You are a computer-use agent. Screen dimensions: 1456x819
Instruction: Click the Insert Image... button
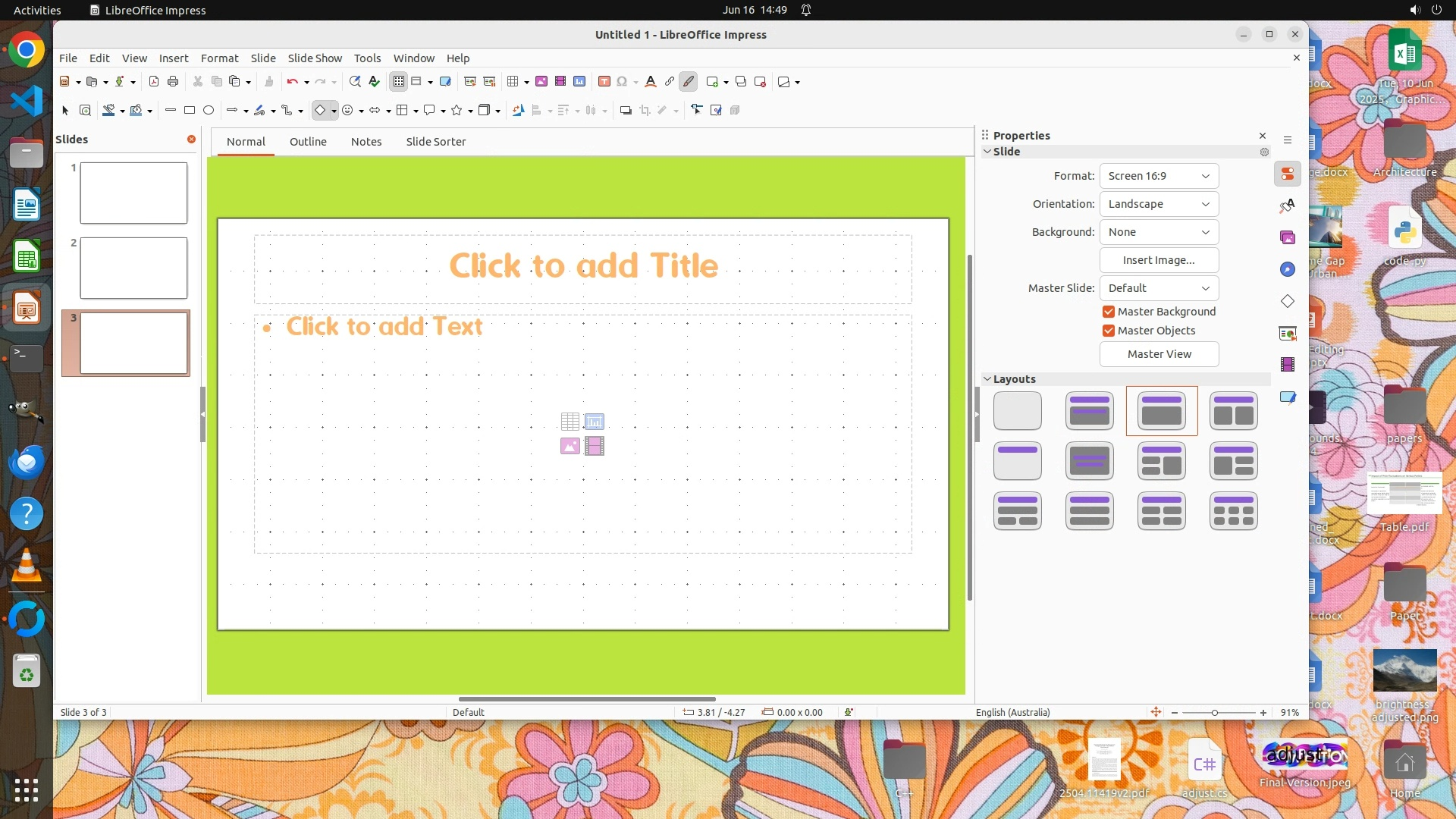[1159, 260]
